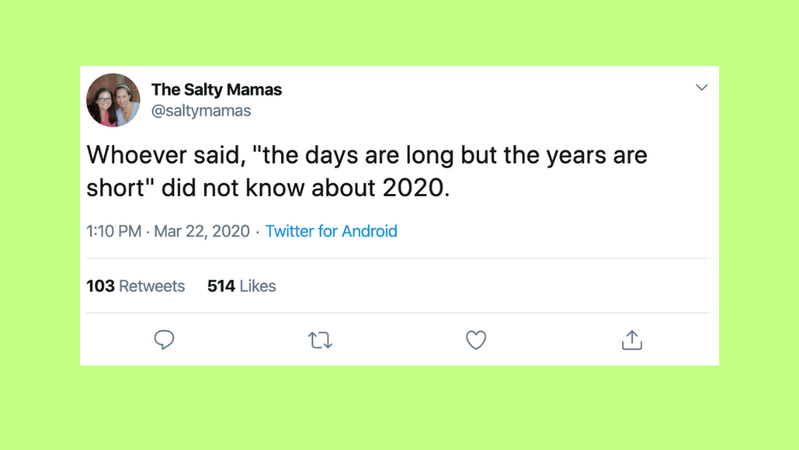Select the Mar 22, 2020 date

click(x=202, y=231)
